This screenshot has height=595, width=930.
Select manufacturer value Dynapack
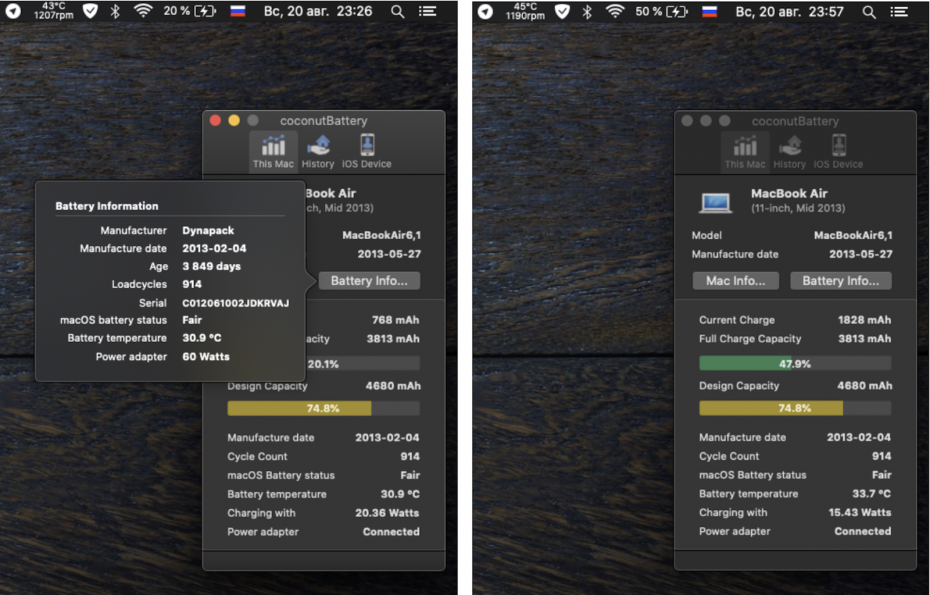(208, 230)
